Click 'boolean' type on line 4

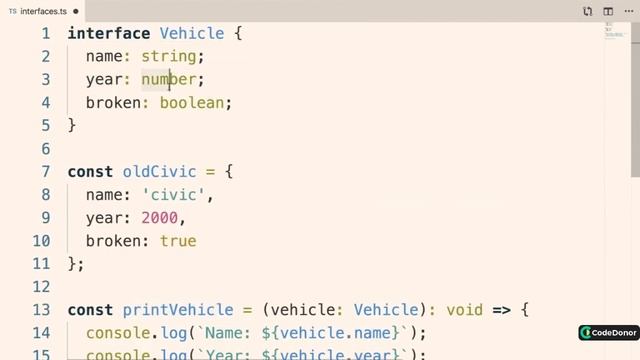point(192,103)
